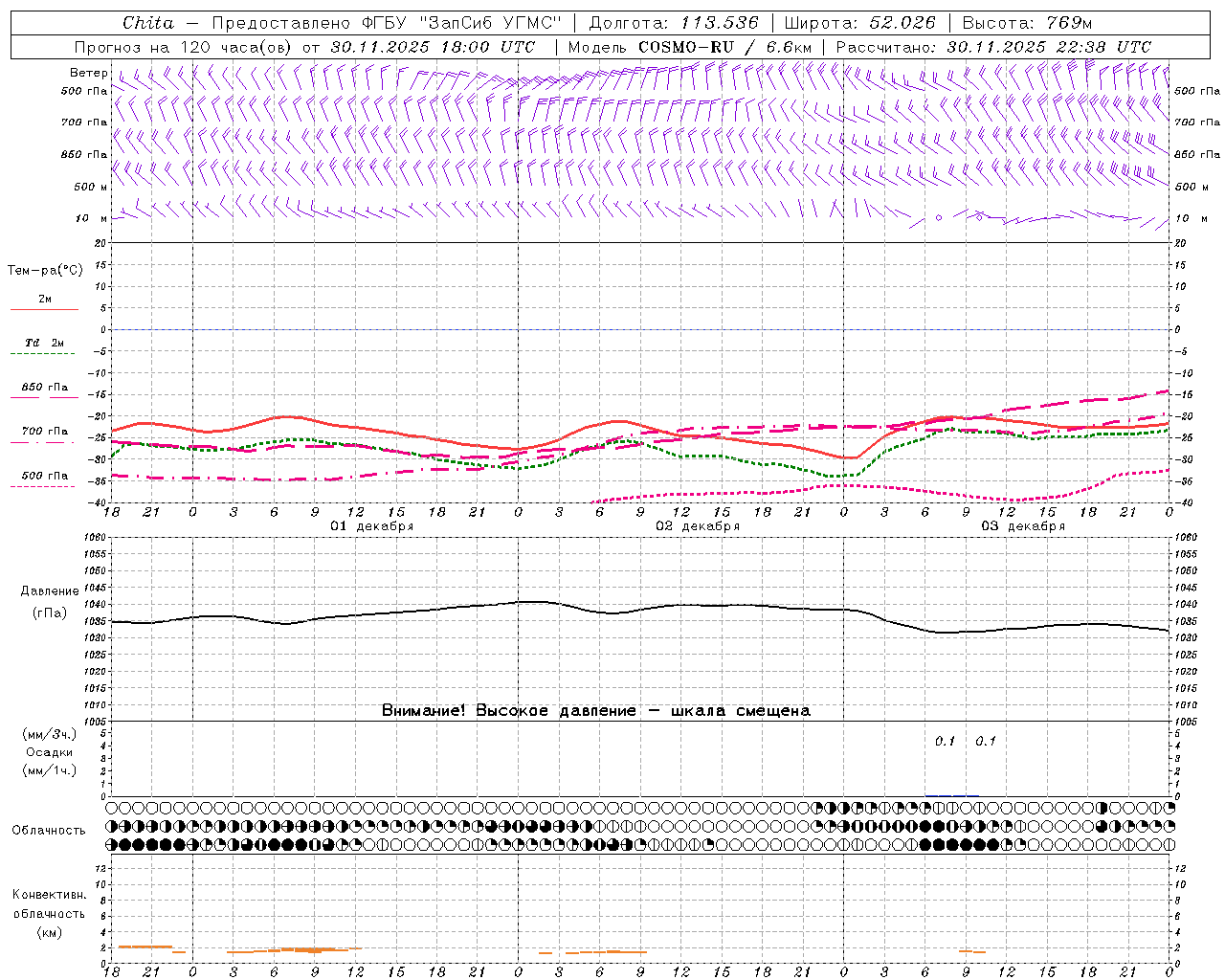Click the "10 м" wind level label on left
Screen dimensions: 1225x980
pos(90,219)
